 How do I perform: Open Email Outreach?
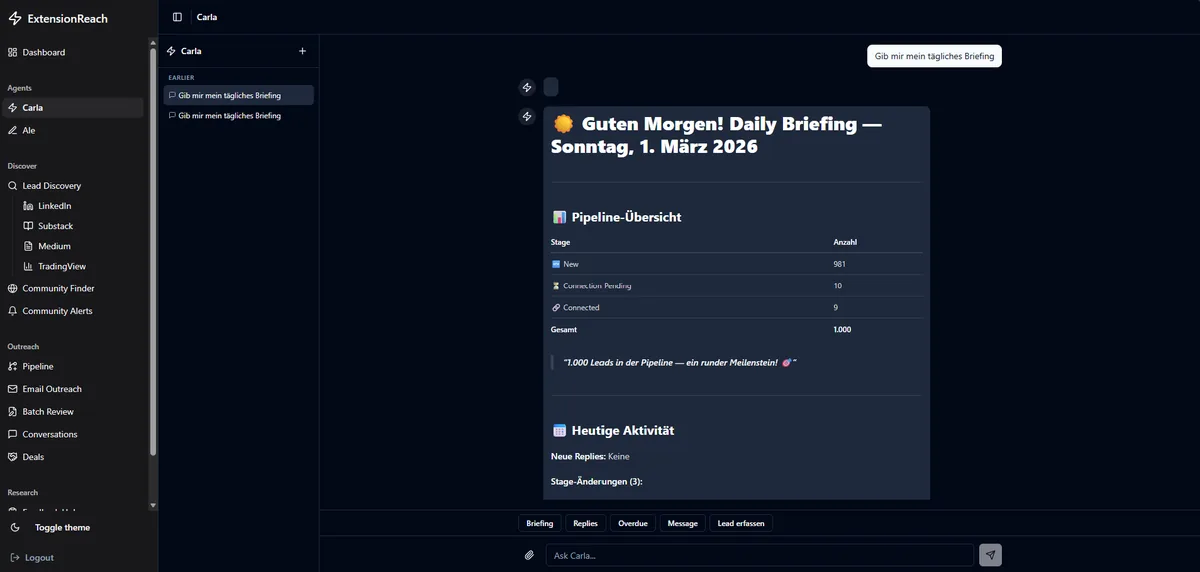[72, 389]
